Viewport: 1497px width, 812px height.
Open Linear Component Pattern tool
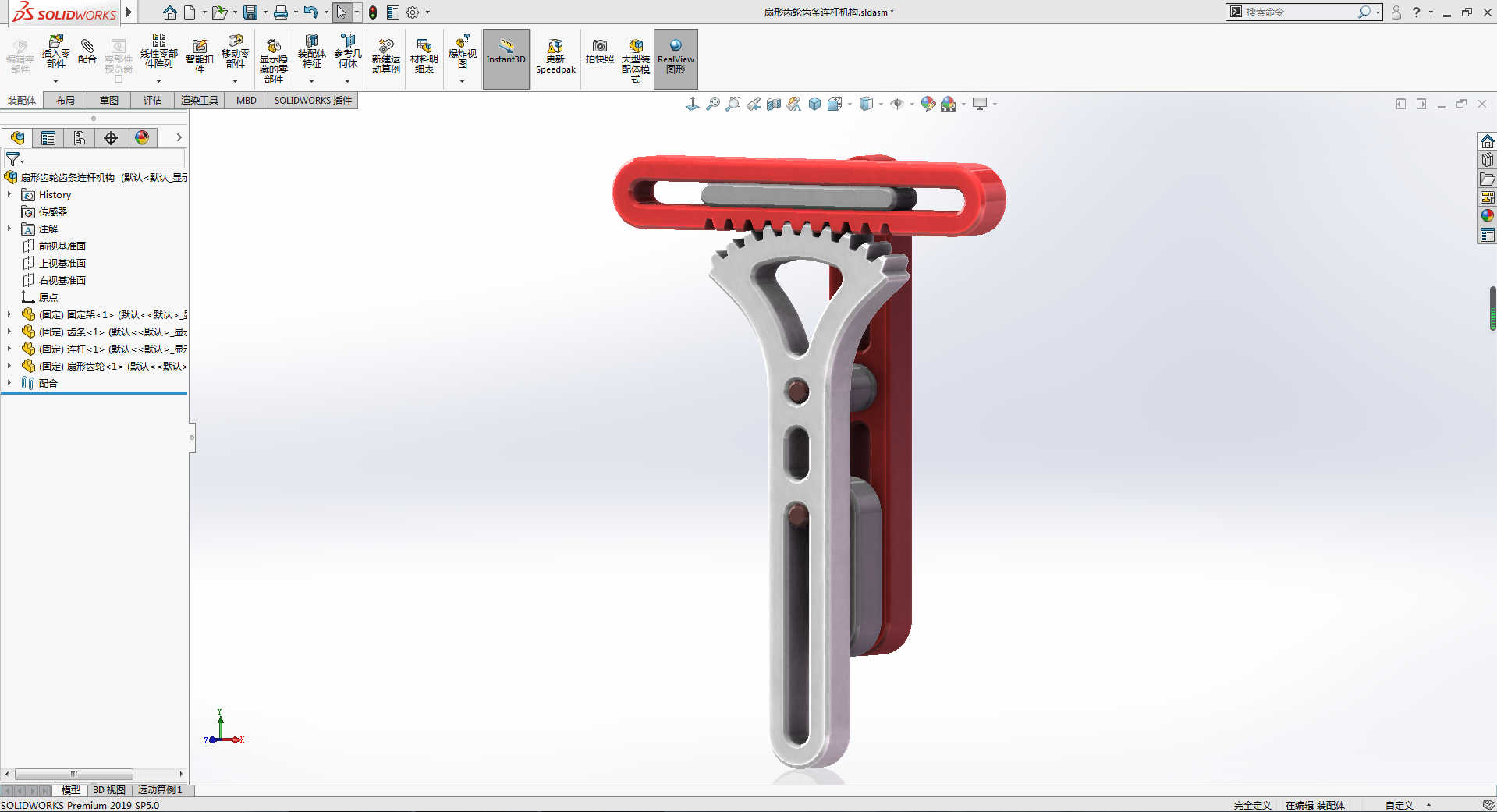pyautogui.click(x=158, y=52)
